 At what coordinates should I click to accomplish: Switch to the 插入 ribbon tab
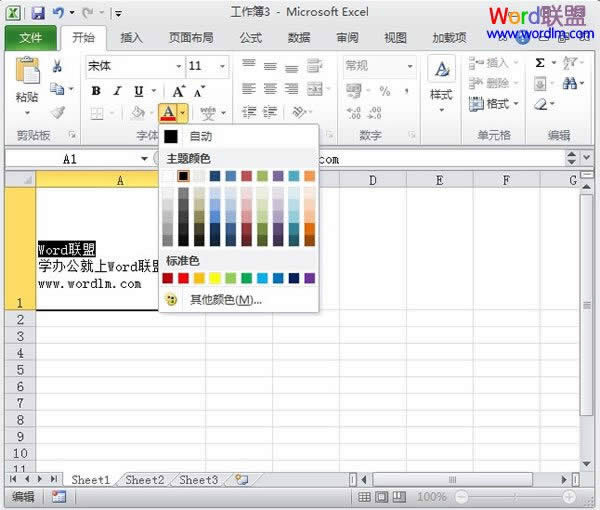(x=131, y=38)
